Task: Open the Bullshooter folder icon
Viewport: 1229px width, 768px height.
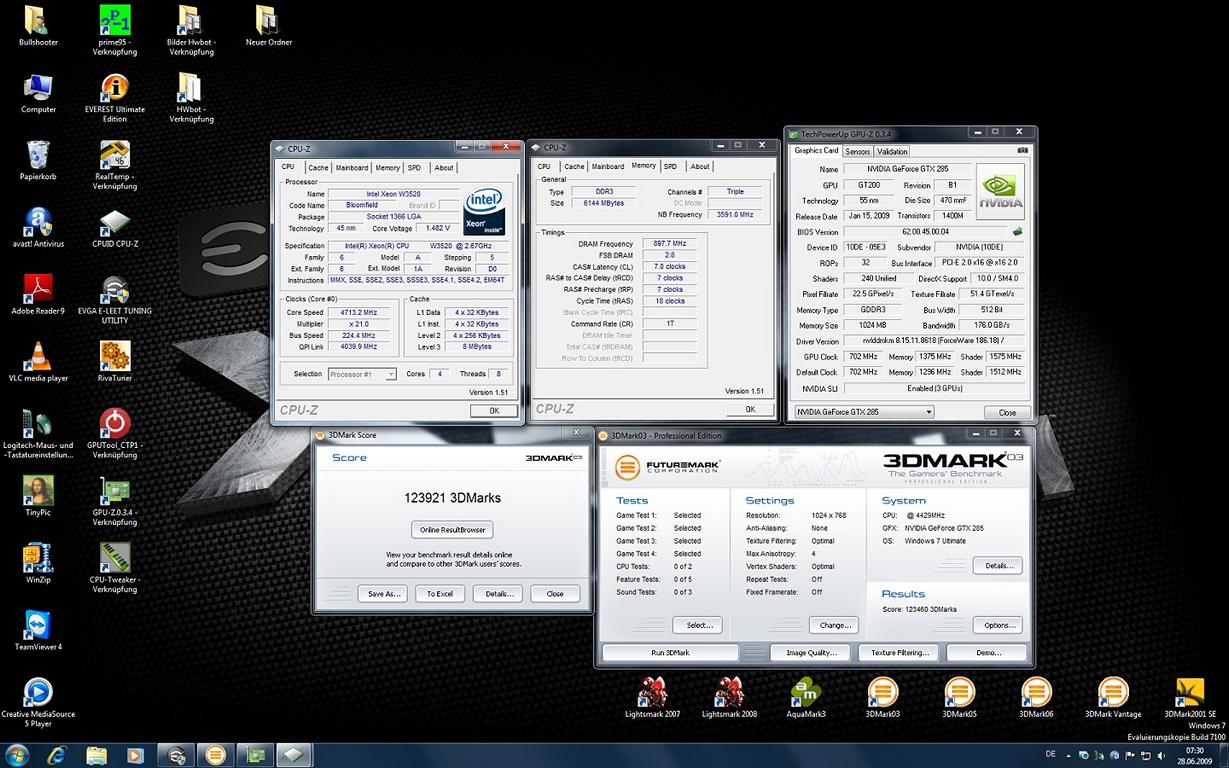Action: tap(38, 20)
